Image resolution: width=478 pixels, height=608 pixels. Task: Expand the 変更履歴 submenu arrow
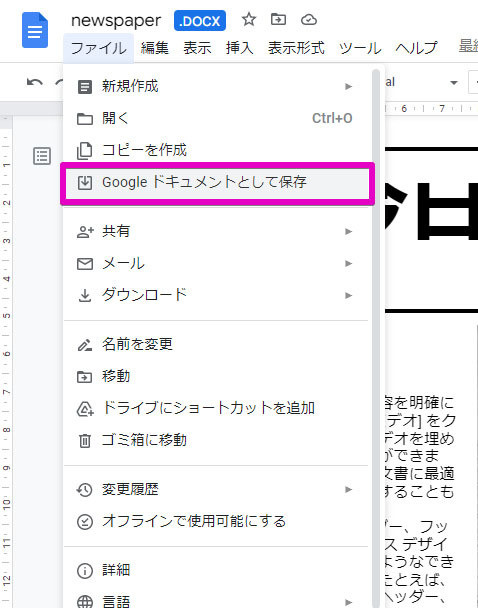349,490
